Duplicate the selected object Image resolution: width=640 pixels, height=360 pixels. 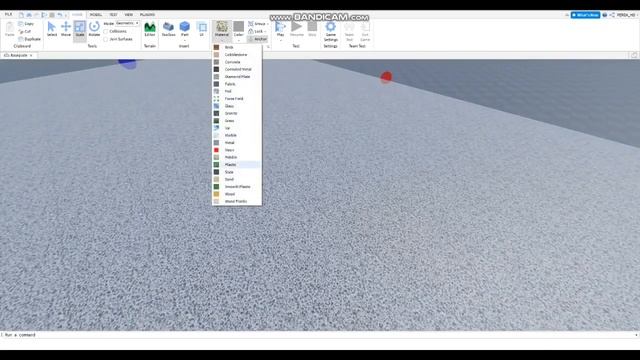[x=29, y=39]
